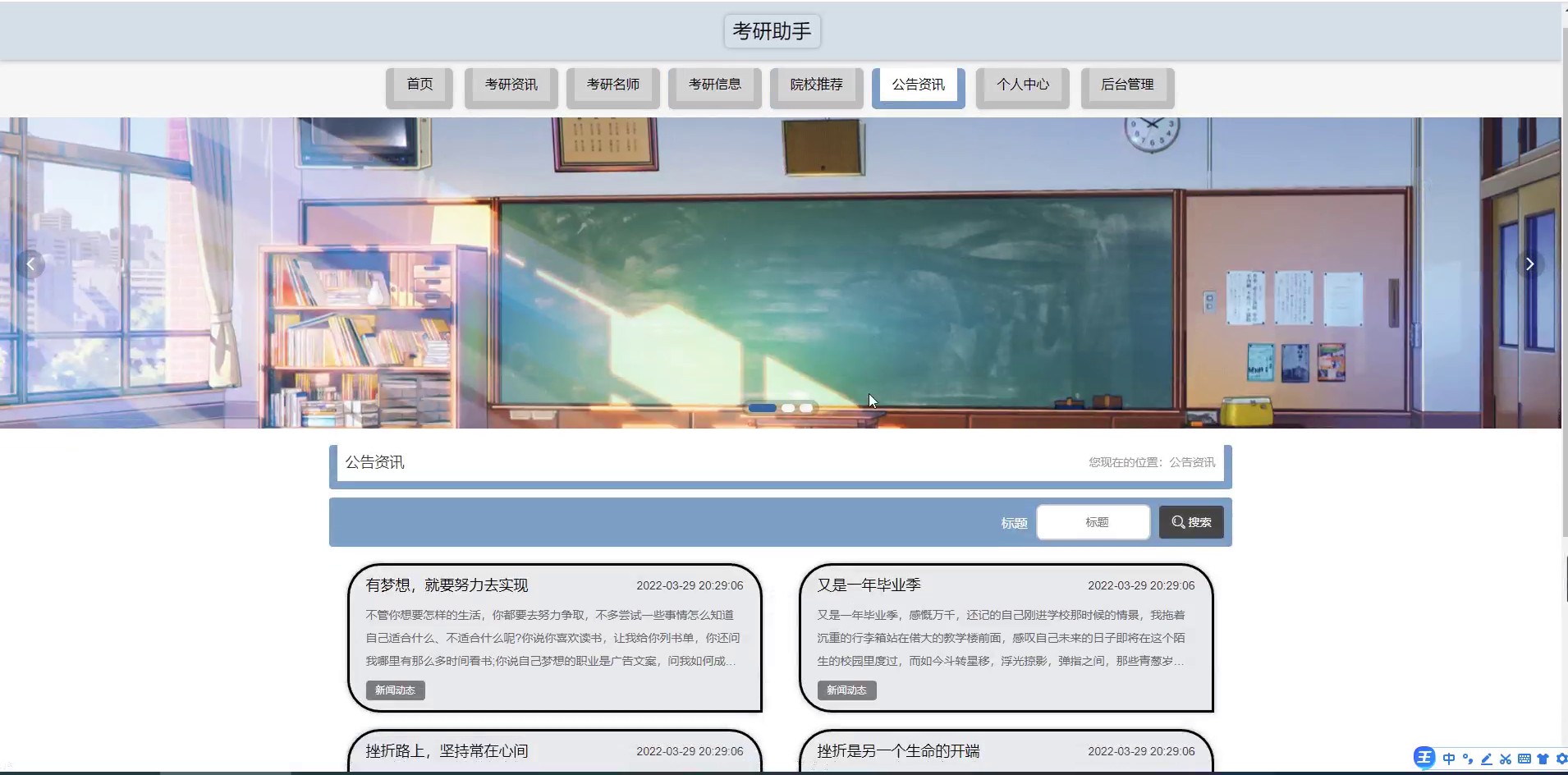Click date 2022-03-29 20:29:06 of 又是一年毕业季

[x=1141, y=585]
